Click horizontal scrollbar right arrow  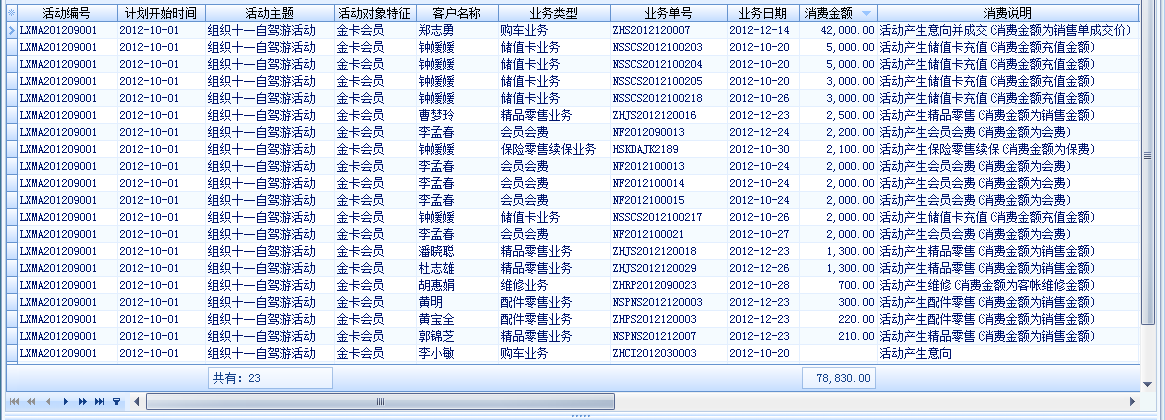[1132, 401]
